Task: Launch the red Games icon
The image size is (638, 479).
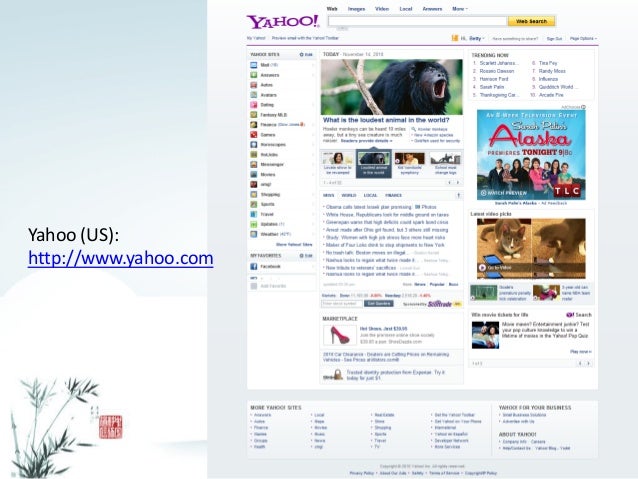Action: point(253,135)
